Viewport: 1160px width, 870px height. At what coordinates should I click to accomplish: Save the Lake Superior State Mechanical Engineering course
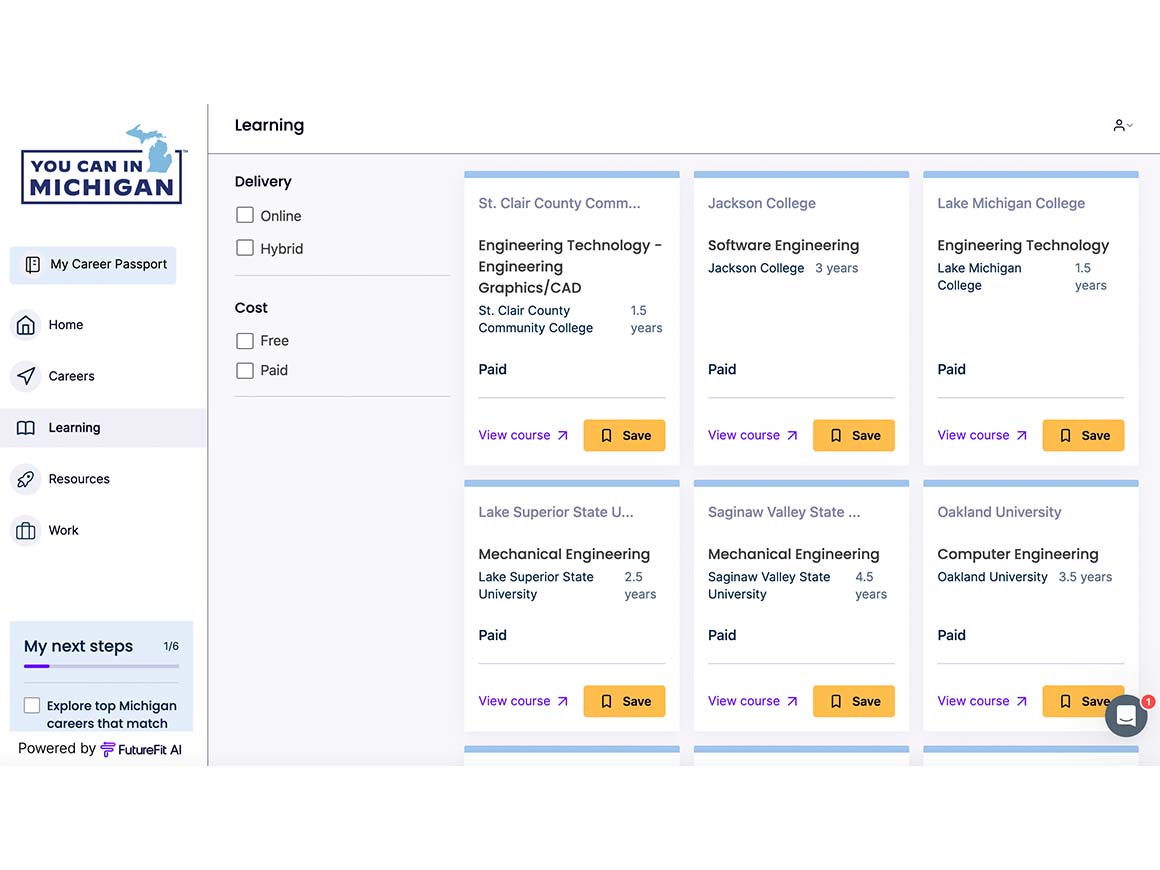tap(624, 702)
